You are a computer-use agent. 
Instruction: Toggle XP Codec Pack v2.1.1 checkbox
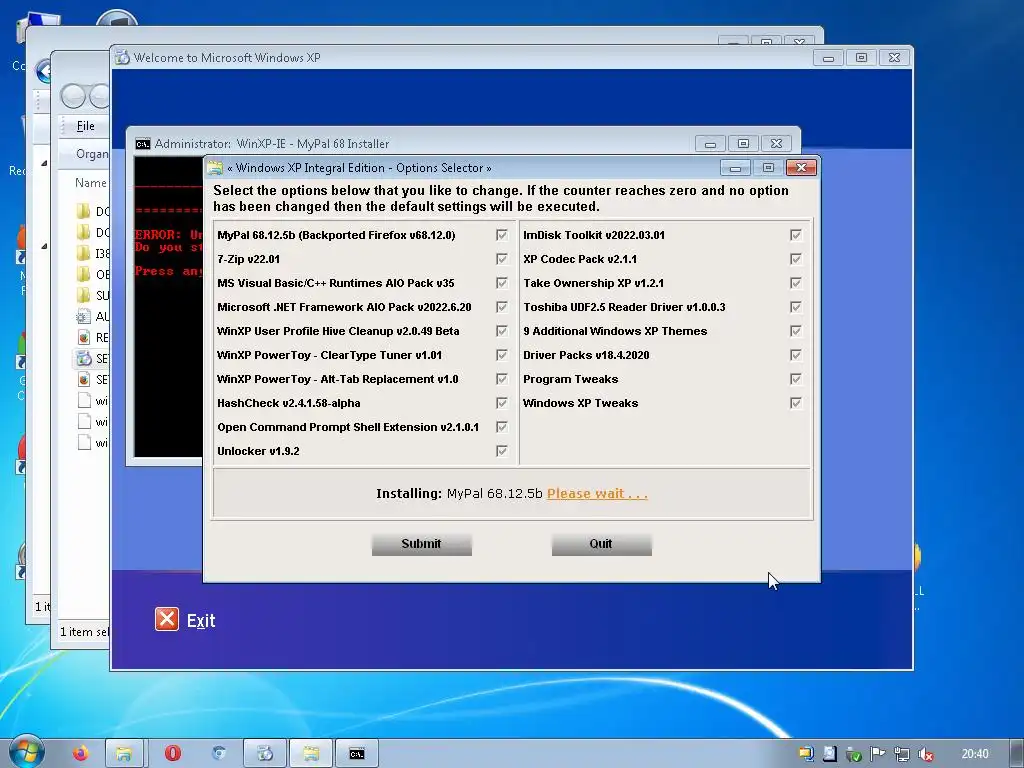(x=795, y=259)
